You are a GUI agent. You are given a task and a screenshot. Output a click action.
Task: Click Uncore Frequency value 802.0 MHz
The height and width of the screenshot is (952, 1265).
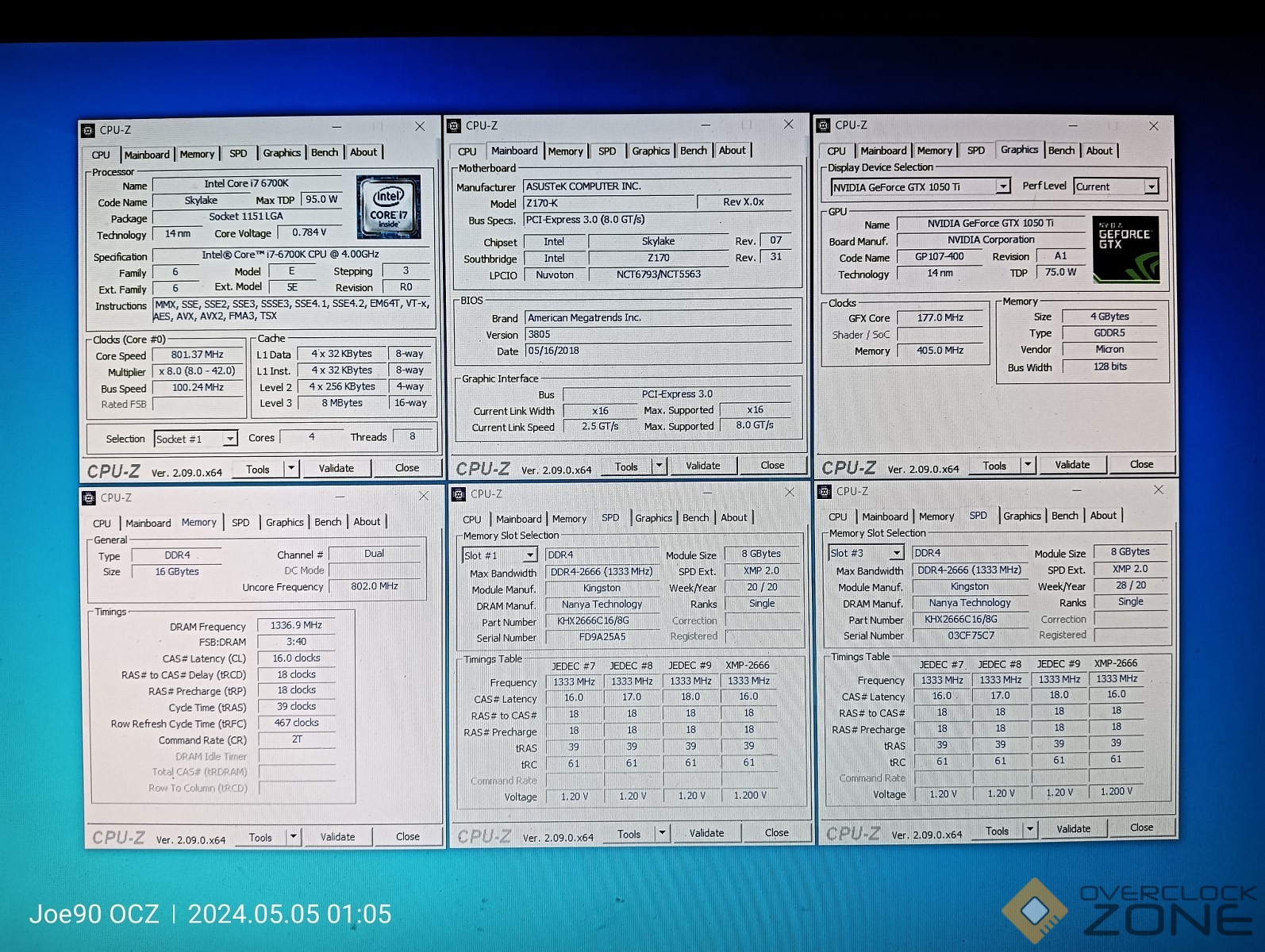(x=375, y=586)
